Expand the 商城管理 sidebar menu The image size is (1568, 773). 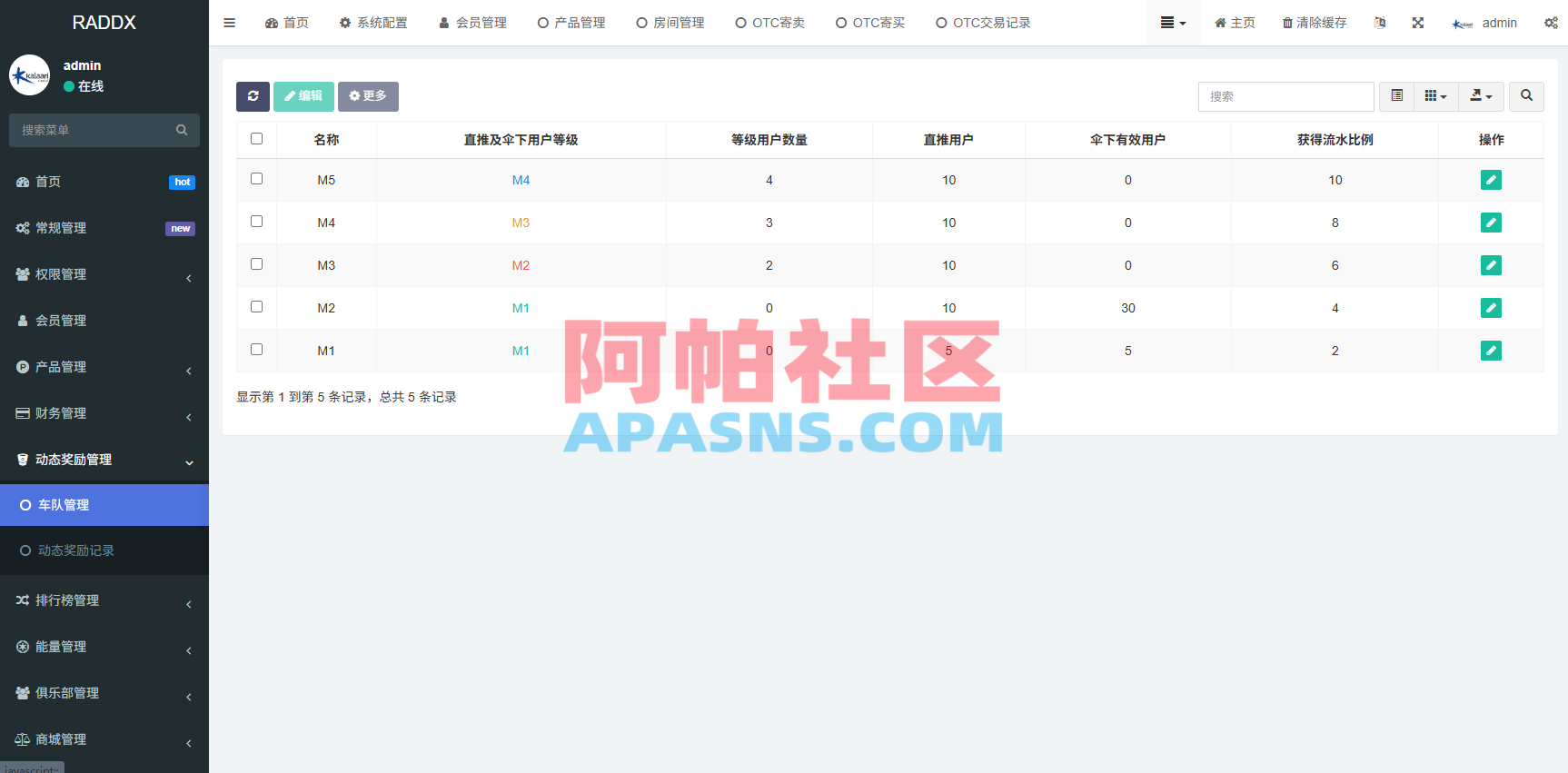[x=104, y=739]
